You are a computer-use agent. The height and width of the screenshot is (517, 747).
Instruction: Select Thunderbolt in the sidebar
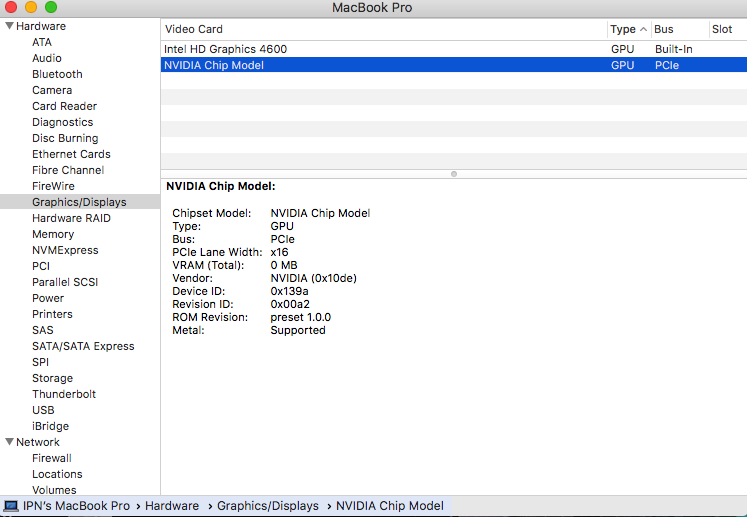tap(64, 394)
